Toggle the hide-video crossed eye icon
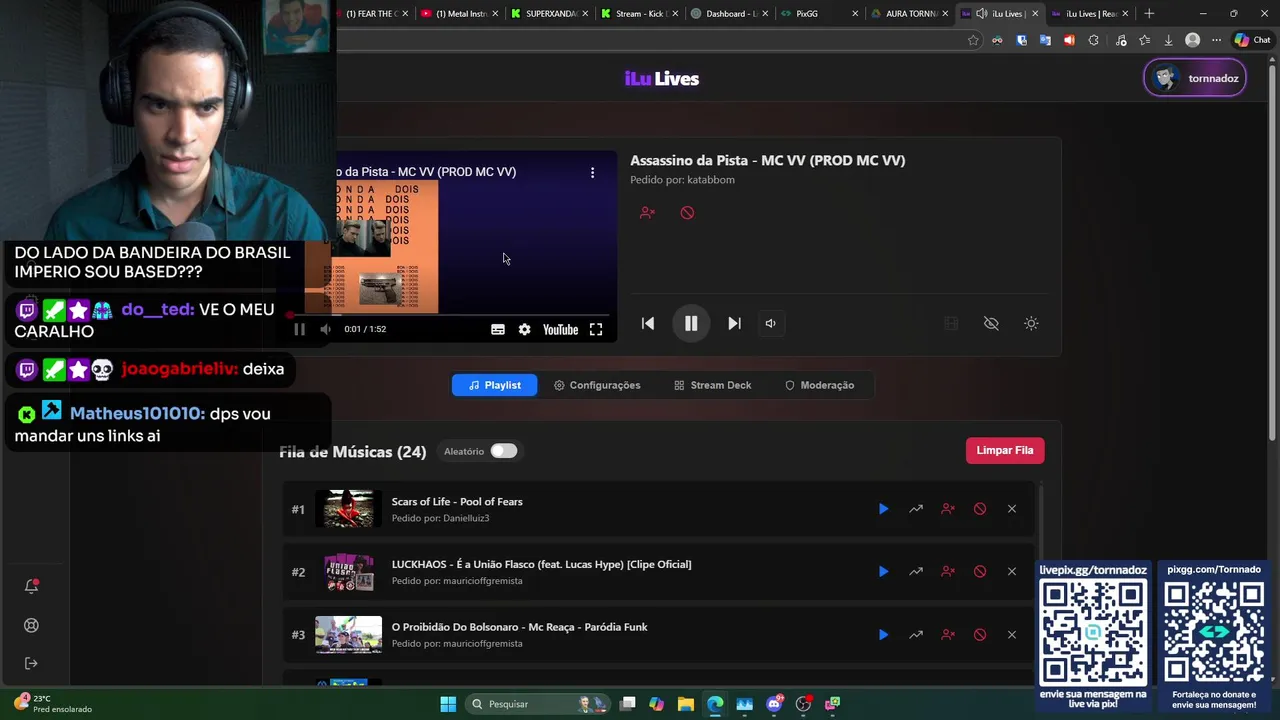1280x720 pixels. pyautogui.click(x=991, y=323)
